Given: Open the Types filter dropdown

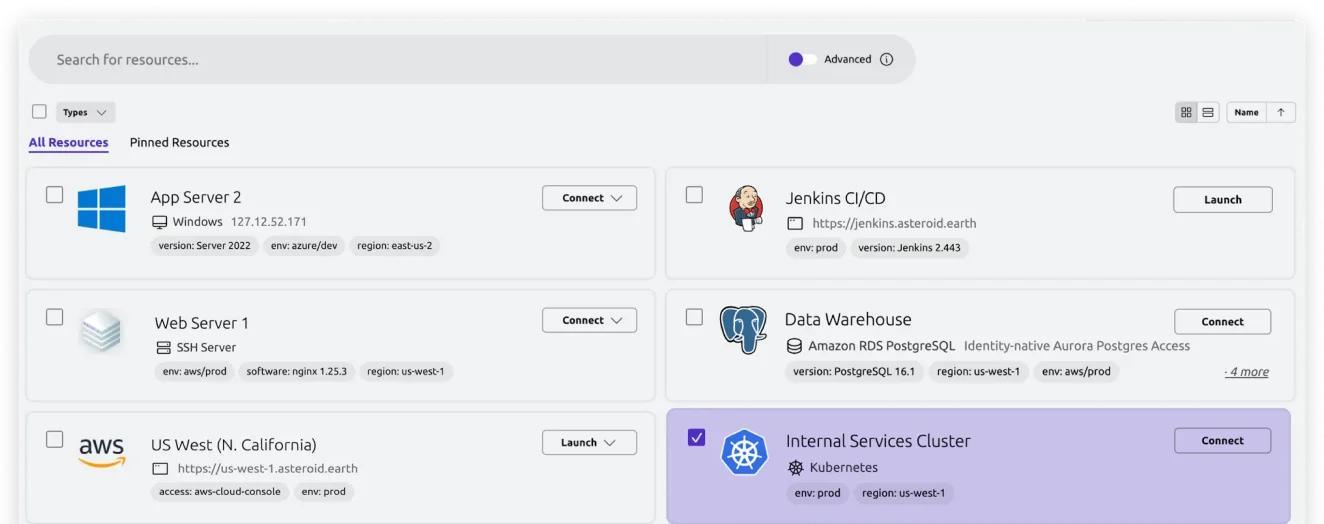Looking at the screenshot, I should 85,113.
